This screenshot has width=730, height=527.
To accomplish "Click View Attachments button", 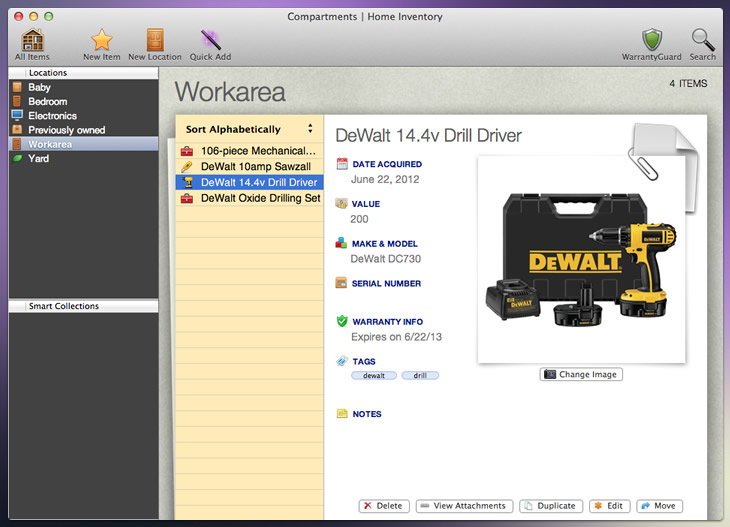I will point(464,506).
